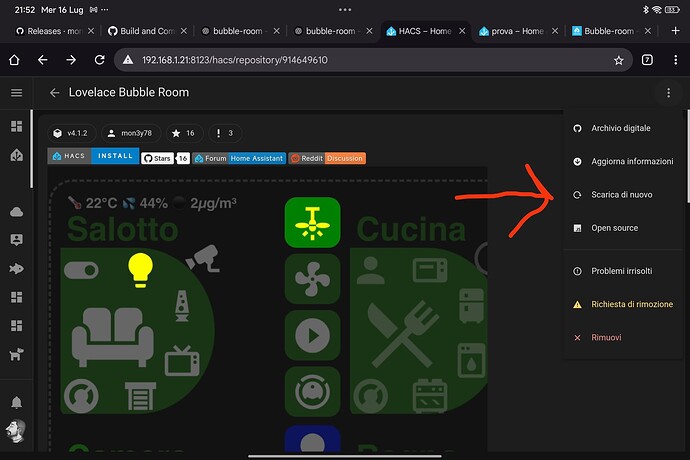690x460 pixels.
Task: Choose Scarica di nuovo from the menu
Action: coord(623,195)
